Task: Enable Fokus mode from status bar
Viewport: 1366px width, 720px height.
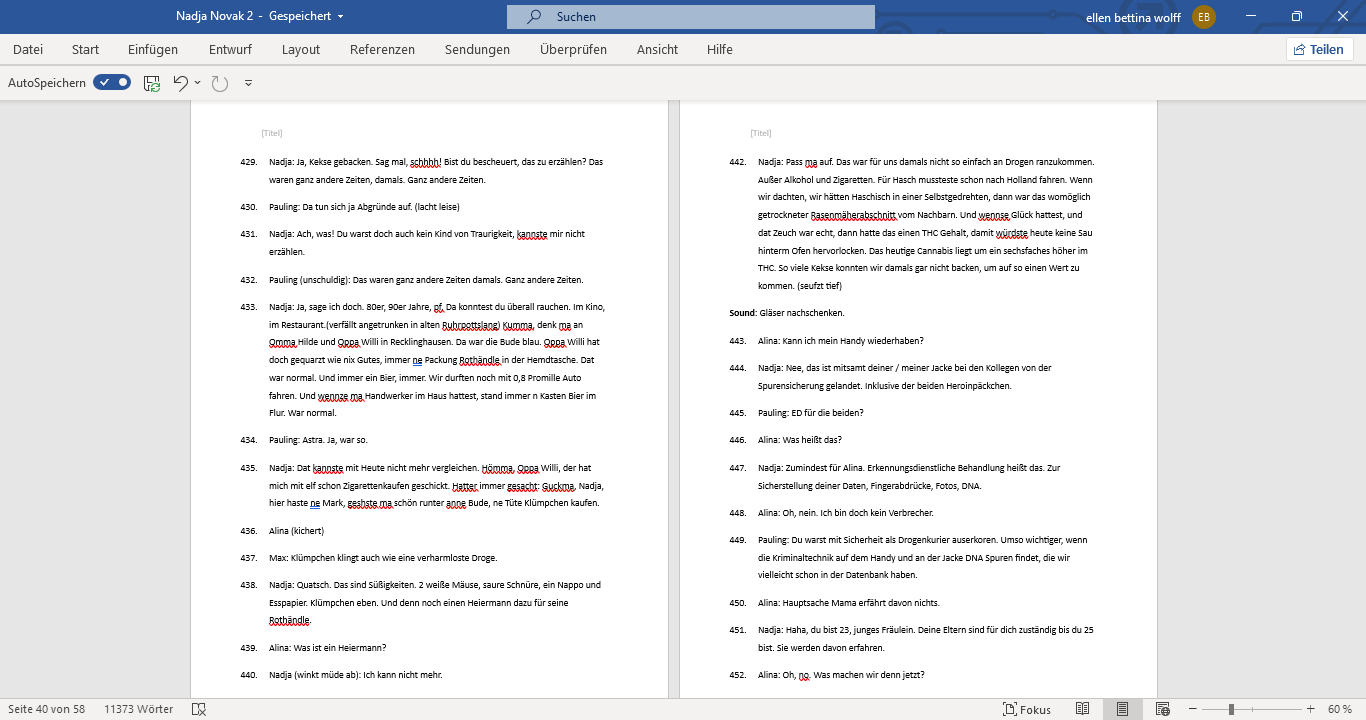Action: [x=1026, y=709]
